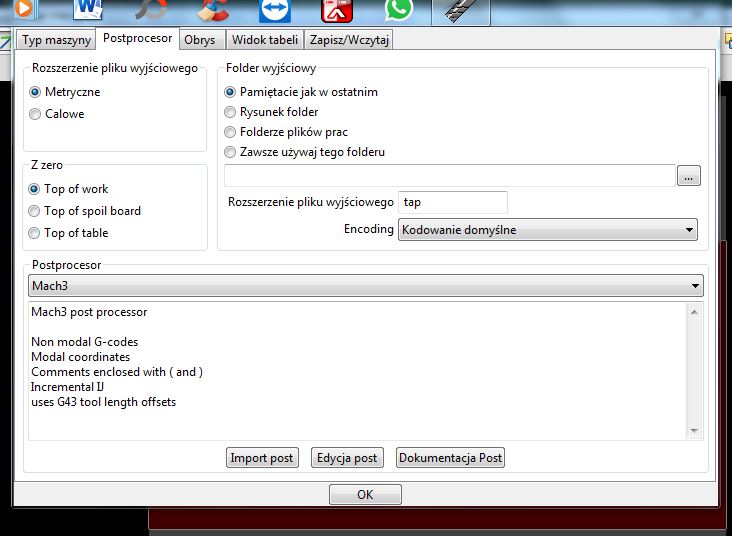Image resolution: width=732 pixels, height=536 pixels.
Task: Select the Calowe units radio button
Action: 36,114
